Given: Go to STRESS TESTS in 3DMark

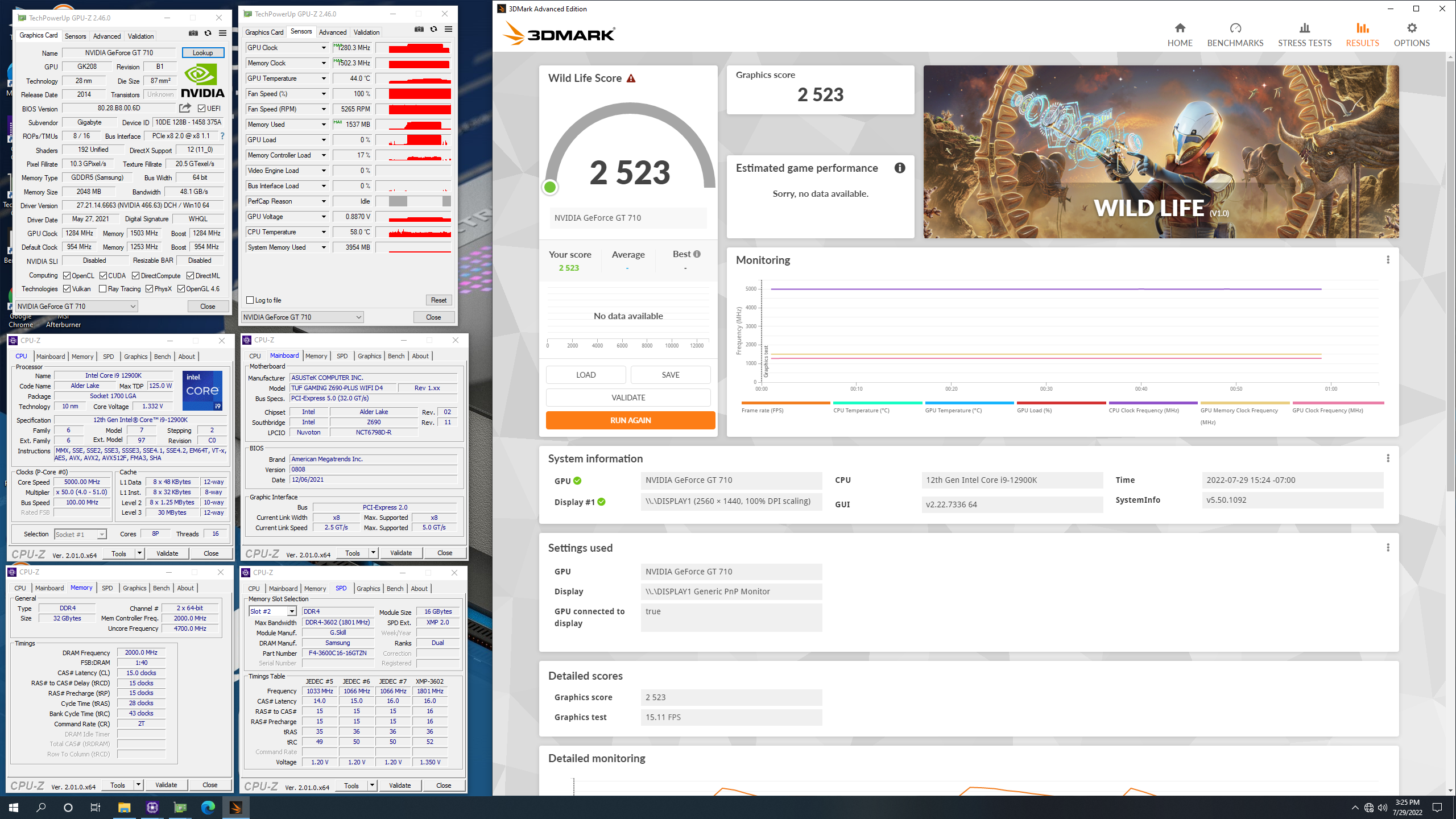Looking at the screenshot, I should pyautogui.click(x=1304, y=34).
